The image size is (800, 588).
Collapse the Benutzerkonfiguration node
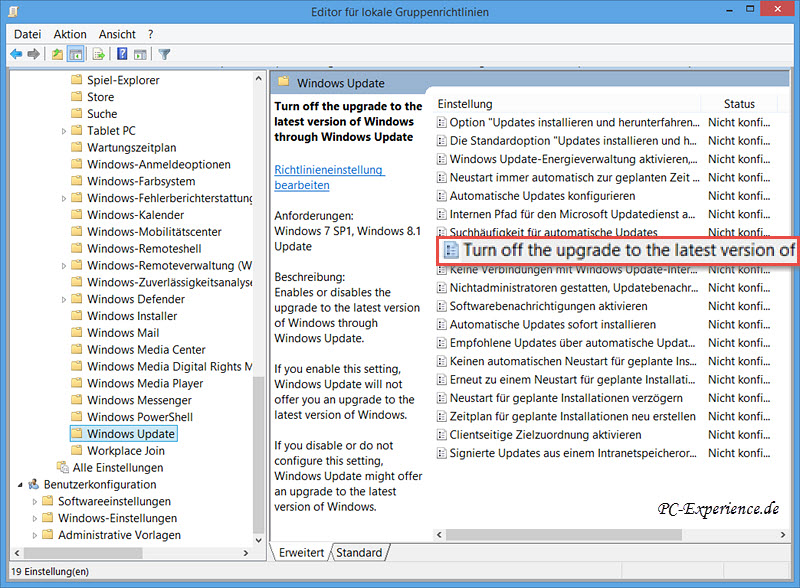tap(19, 485)
